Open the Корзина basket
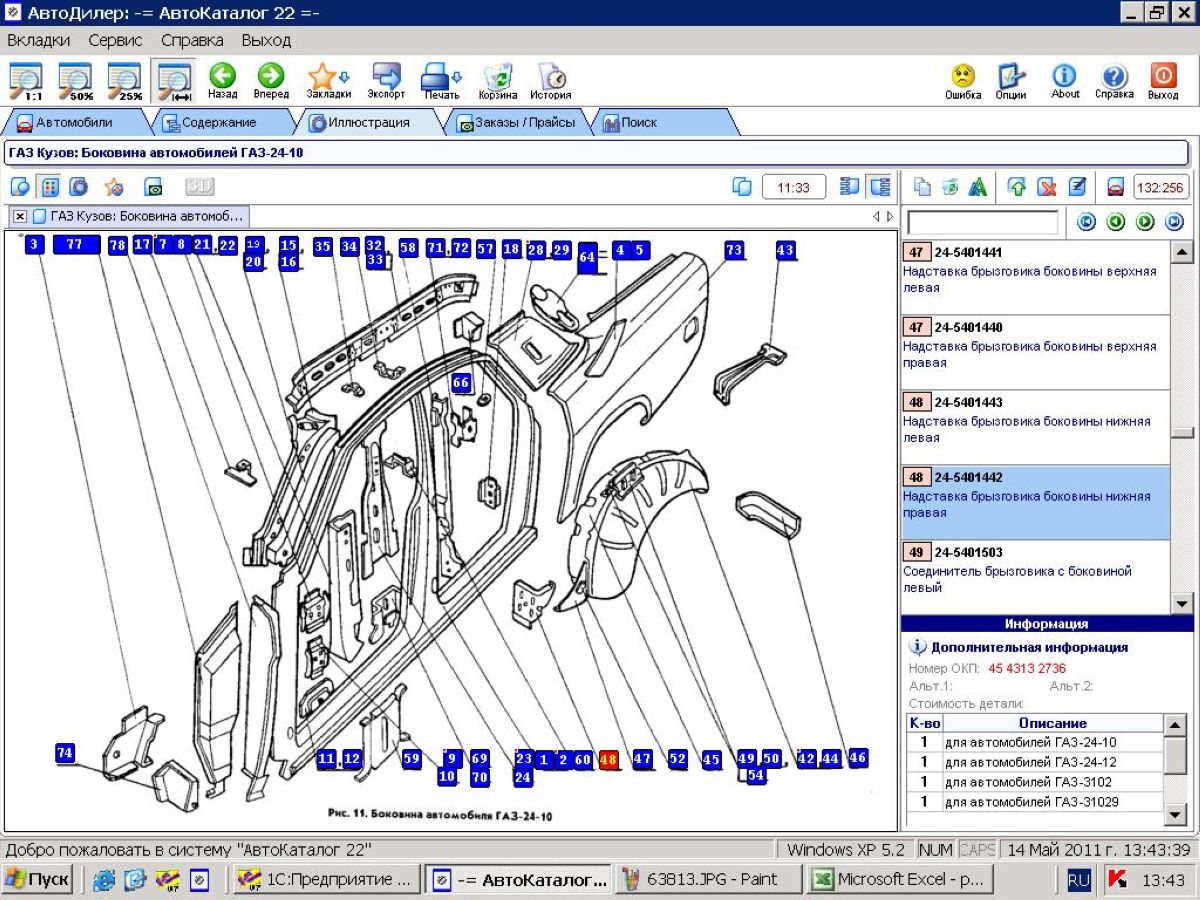The image size is (1200, 900). 498,81
